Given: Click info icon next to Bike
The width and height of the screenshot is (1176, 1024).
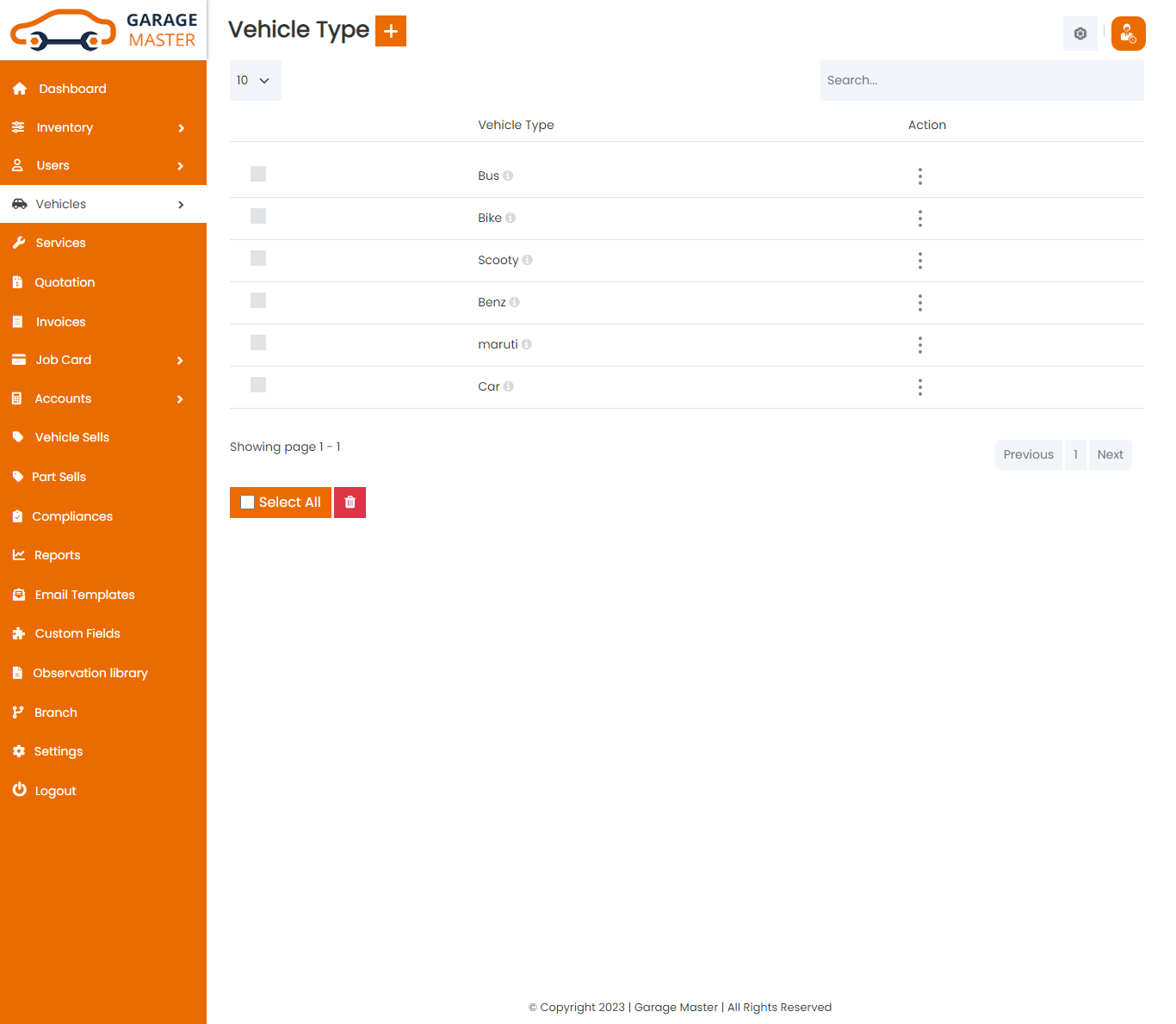Looking at the screenshot, I should coord(511,218).
